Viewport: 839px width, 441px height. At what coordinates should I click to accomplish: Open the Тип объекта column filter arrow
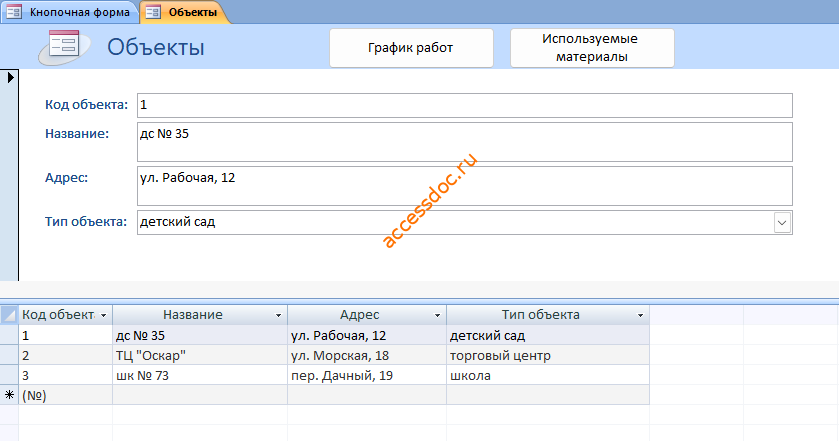[x=640, y=315]
